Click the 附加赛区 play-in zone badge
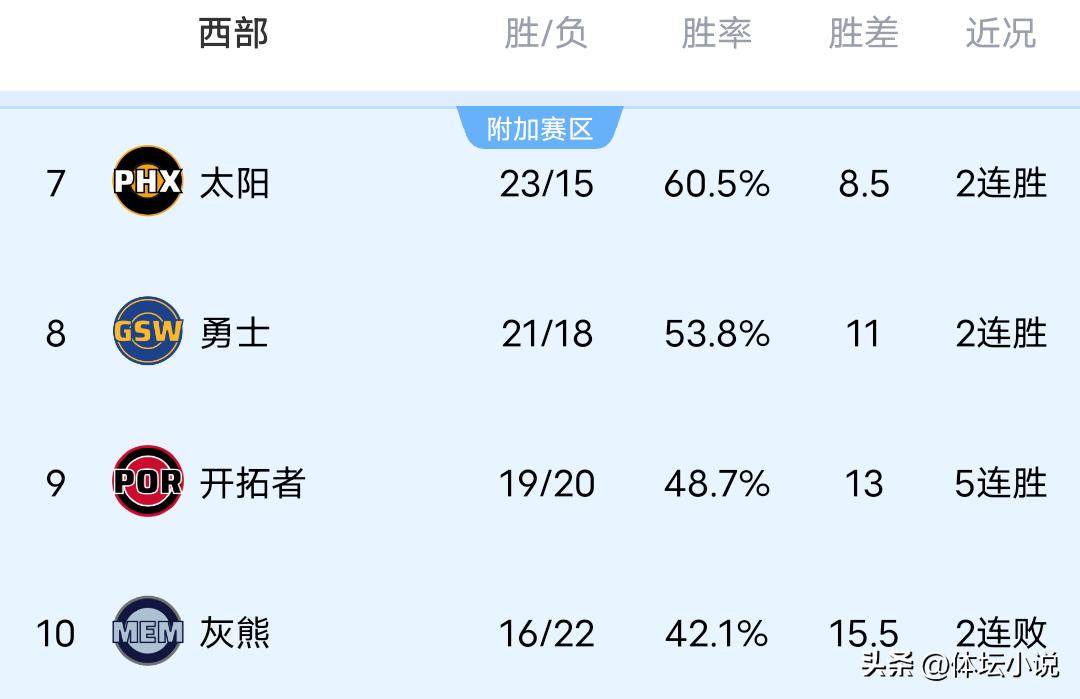Screen dimensions: 1080x699 pyautogui.click(x=540, y=129)
